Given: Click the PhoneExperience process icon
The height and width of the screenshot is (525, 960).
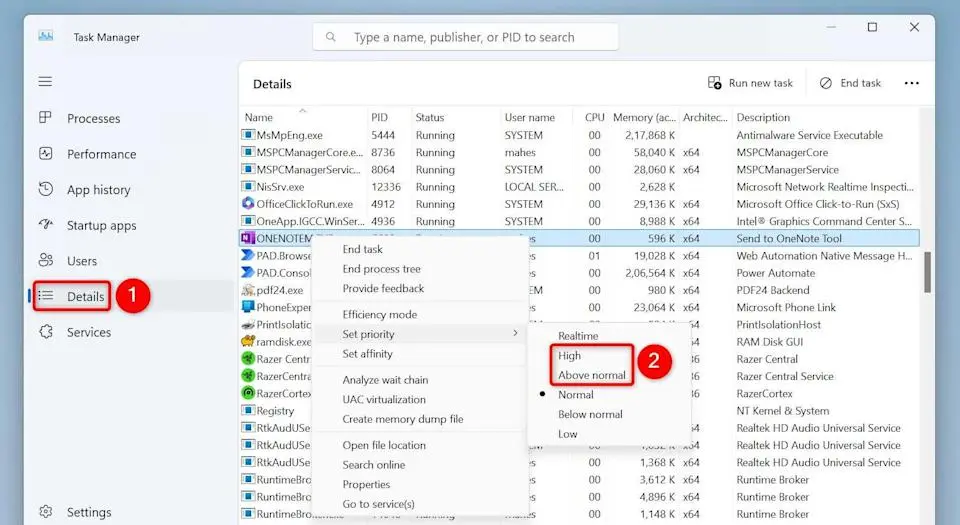Looking at the screenshot, I should [x=248, y=307].
